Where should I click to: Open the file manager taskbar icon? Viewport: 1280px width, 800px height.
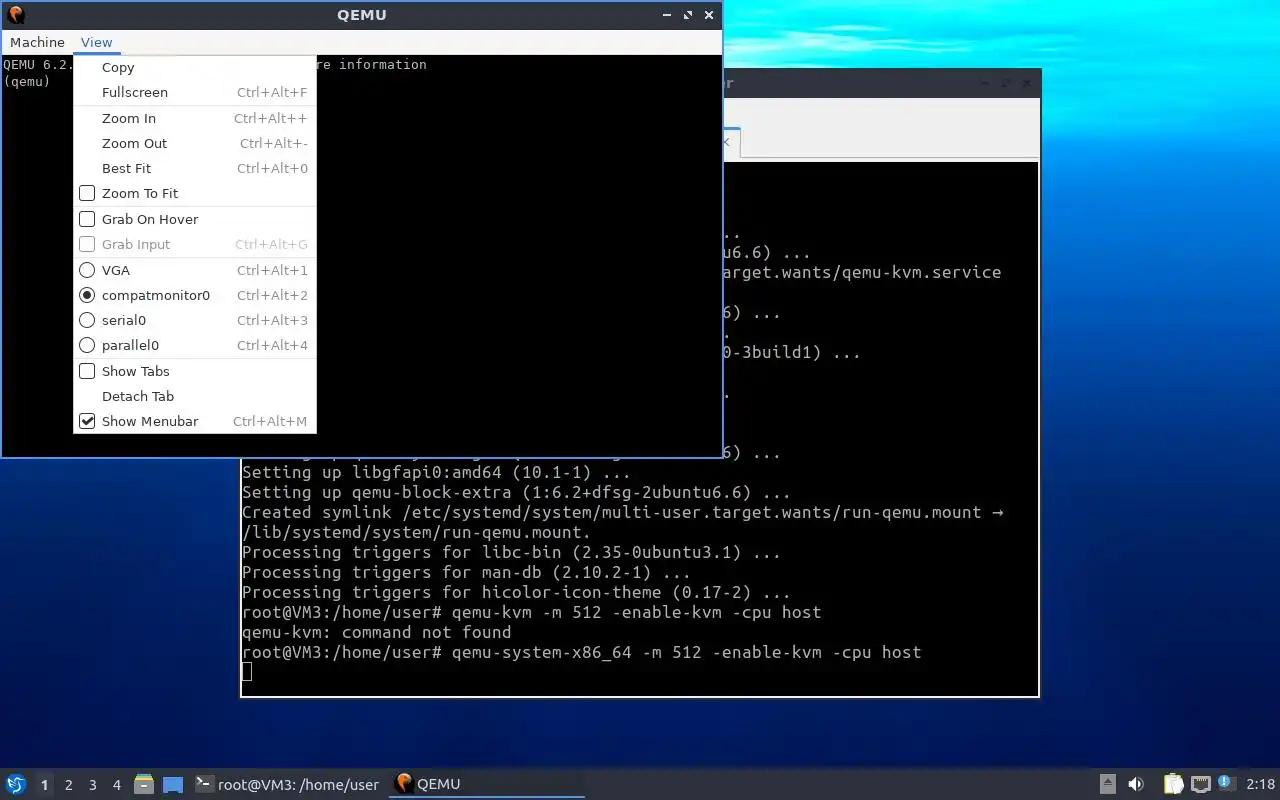144,784
